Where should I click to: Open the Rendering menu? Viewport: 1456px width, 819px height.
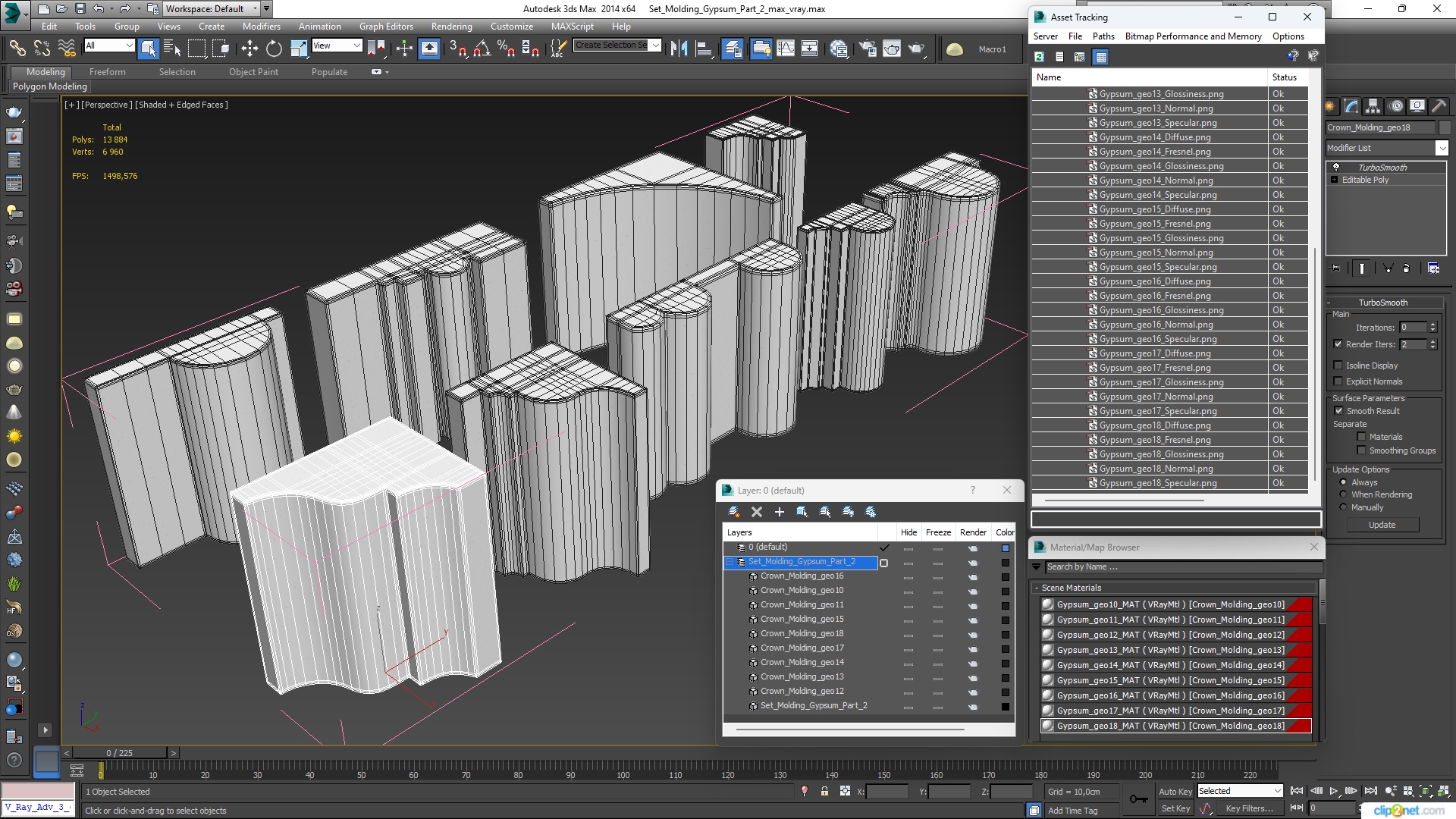(x=451, y=26)
